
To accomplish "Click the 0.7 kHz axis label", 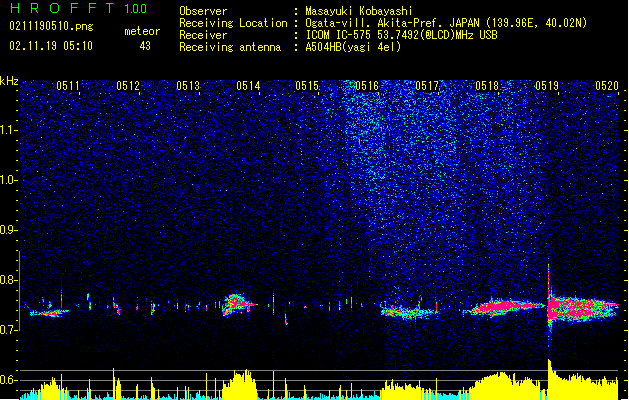I will [x=9, y=330].
